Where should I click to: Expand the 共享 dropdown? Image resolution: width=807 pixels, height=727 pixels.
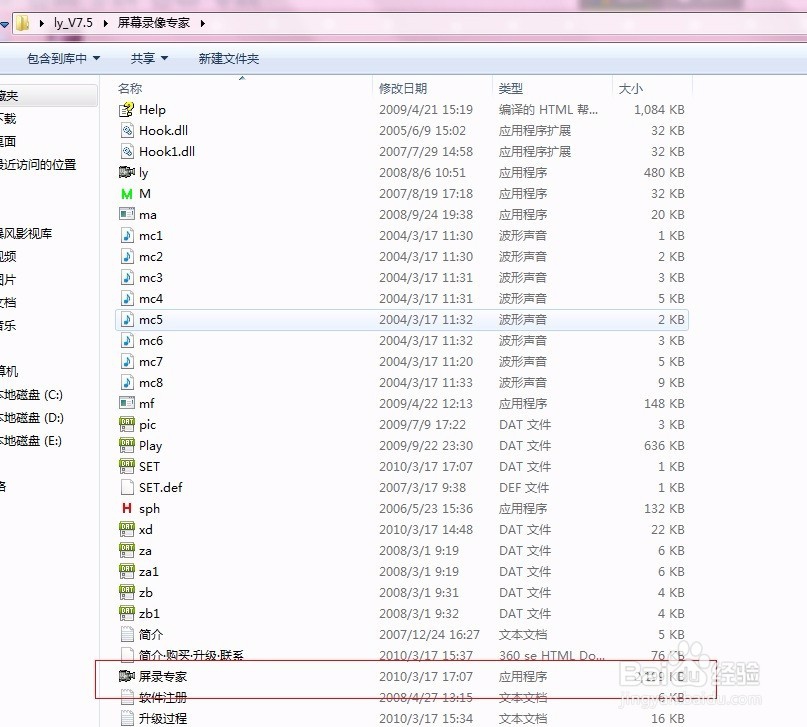[148, 58]
